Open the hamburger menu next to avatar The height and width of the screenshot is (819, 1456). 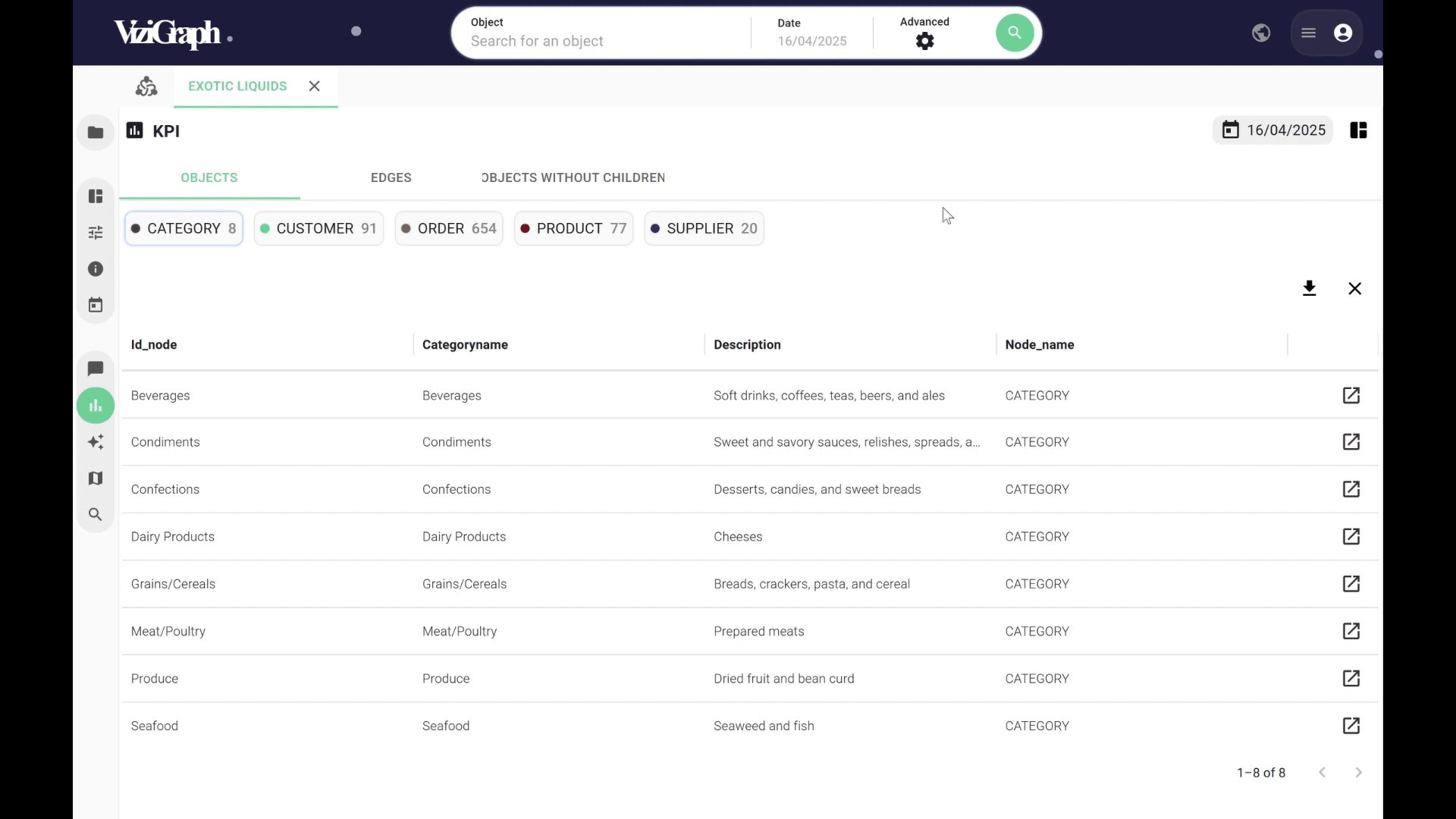coord(1307,33)
